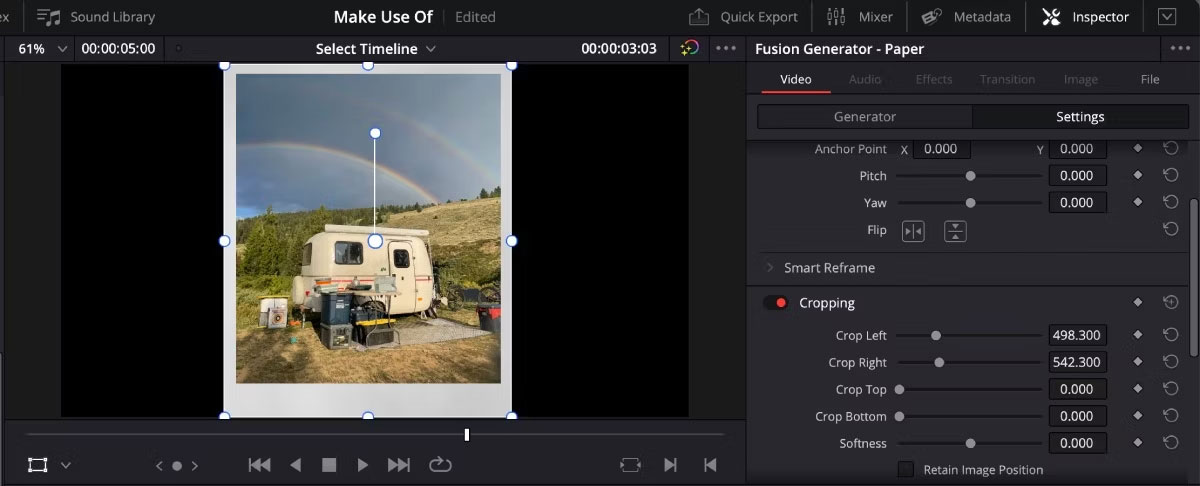Open the Sound Library
This screenshot has height=486, width=1200.
[96, 17]
